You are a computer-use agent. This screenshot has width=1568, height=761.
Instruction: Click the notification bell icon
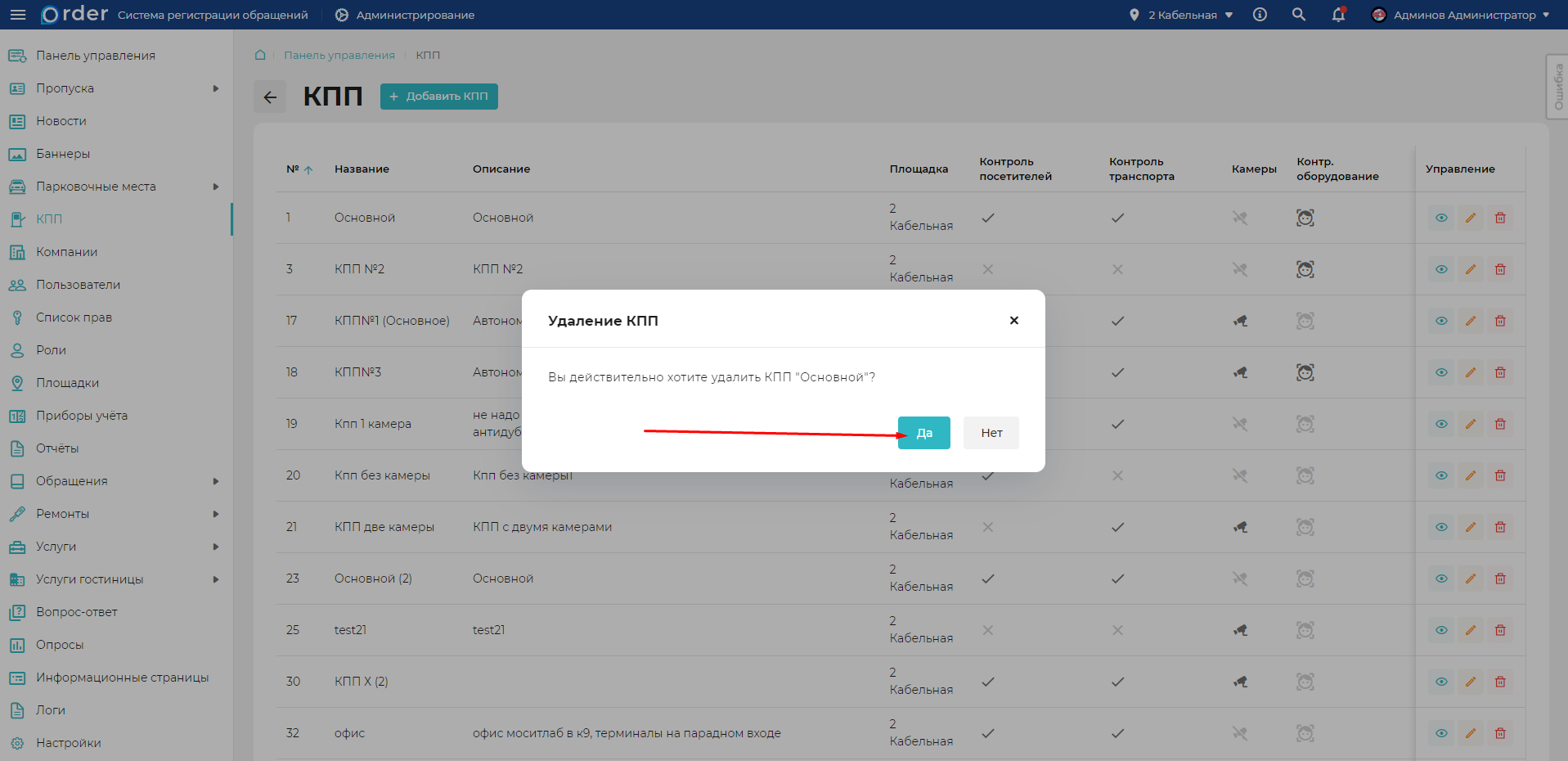[1338, 15]
